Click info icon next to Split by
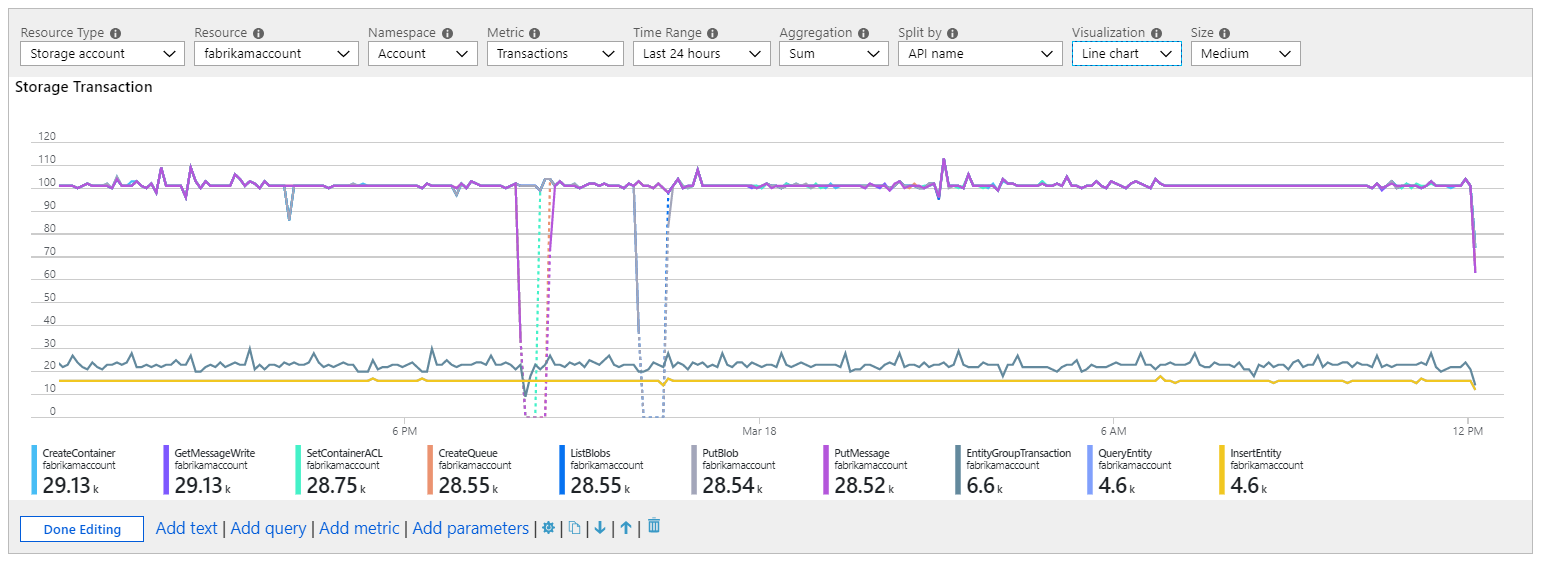 coord(953,33)
